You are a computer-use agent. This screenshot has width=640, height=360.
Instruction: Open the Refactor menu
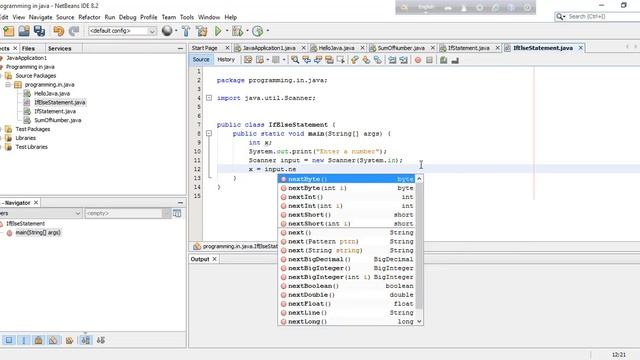[x=89, y=17]
